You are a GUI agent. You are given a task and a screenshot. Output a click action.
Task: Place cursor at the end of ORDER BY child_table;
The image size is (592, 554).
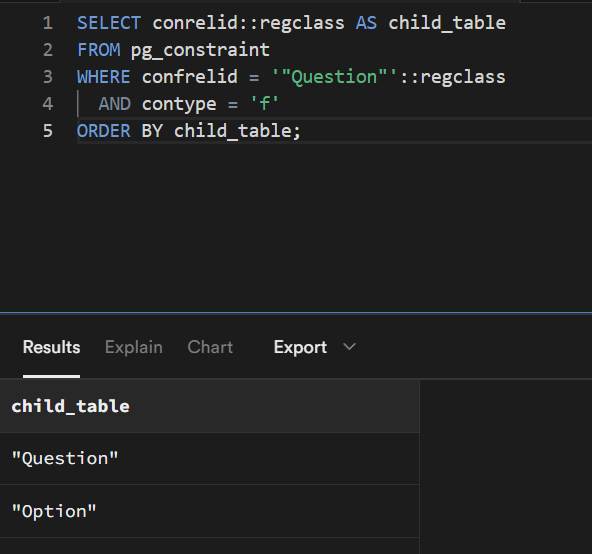[x=301, y=131]
